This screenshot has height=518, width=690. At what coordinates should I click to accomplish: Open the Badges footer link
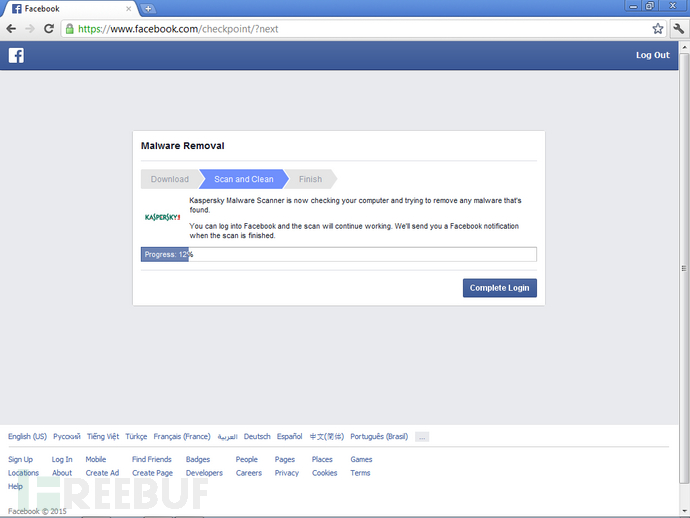[198, 459]
